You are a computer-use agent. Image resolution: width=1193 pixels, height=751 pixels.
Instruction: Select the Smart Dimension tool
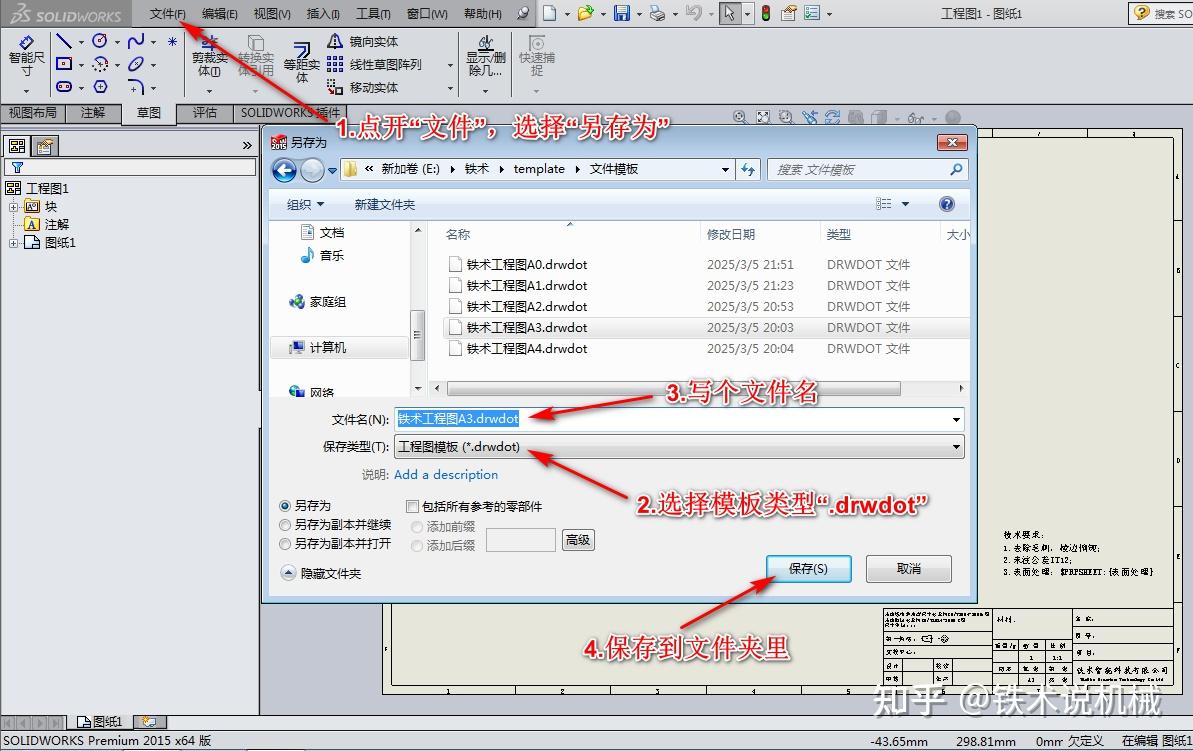point(27,56)
